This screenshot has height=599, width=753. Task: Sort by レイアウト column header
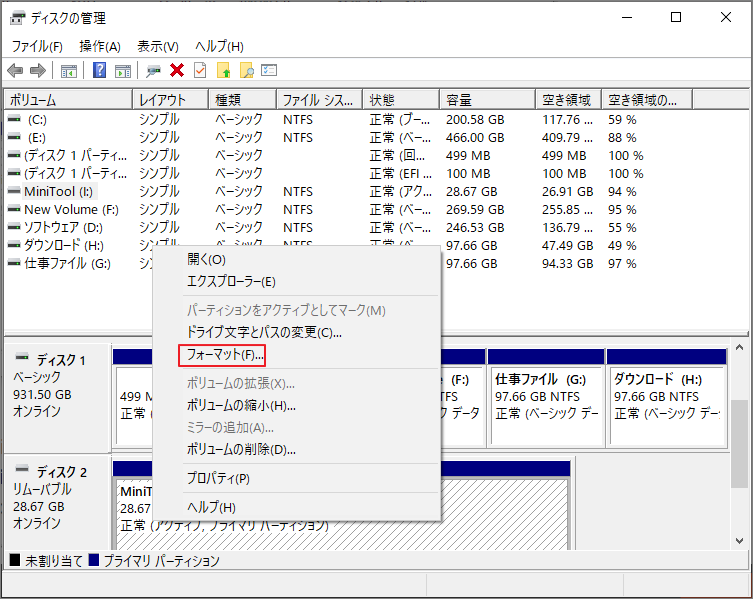coord(170,100)
